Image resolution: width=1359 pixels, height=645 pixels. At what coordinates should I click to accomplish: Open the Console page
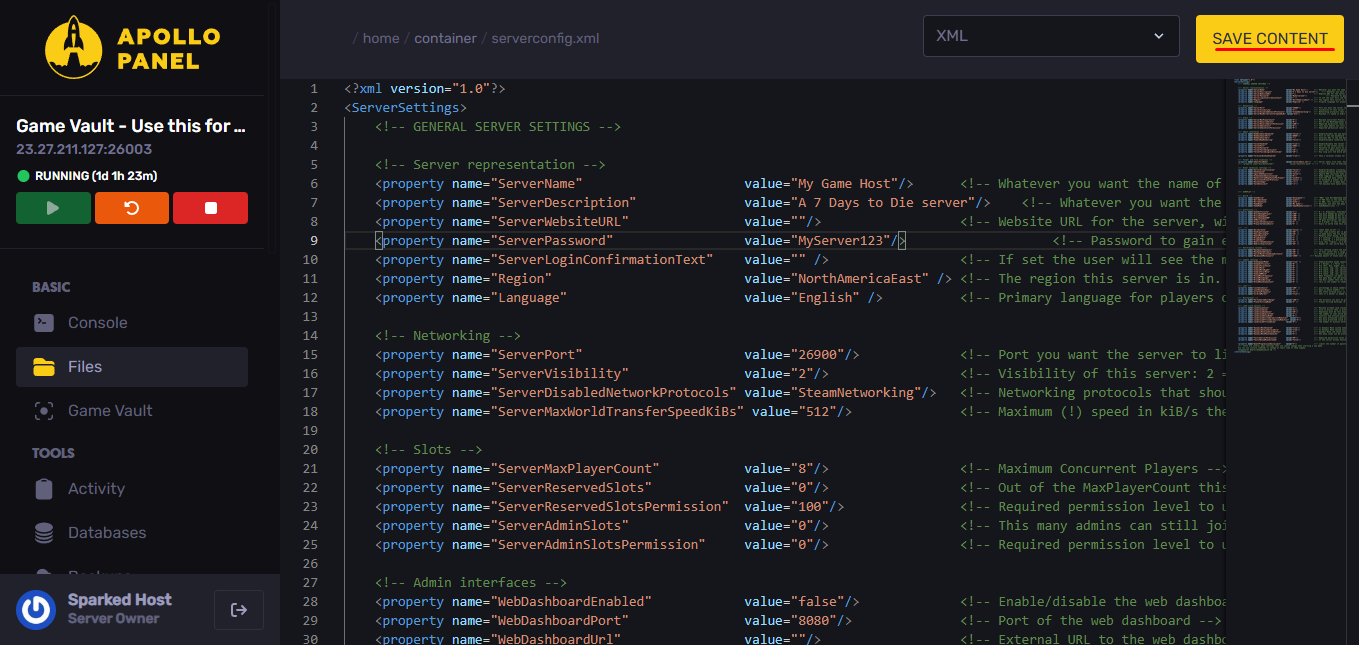click(x=132, y=323)
